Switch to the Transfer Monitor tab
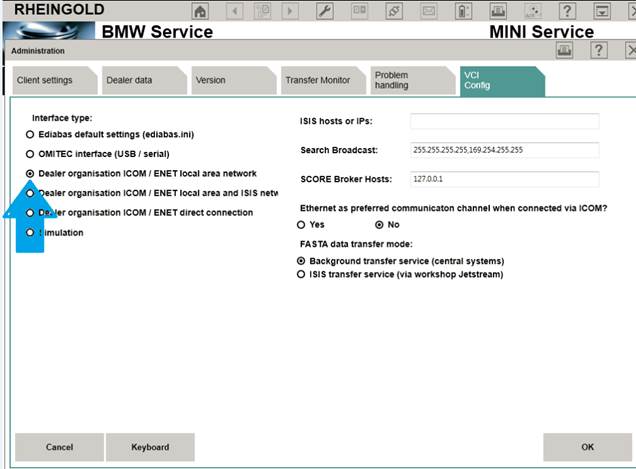Viewport: 636px width, 469px height. (323, 80)
